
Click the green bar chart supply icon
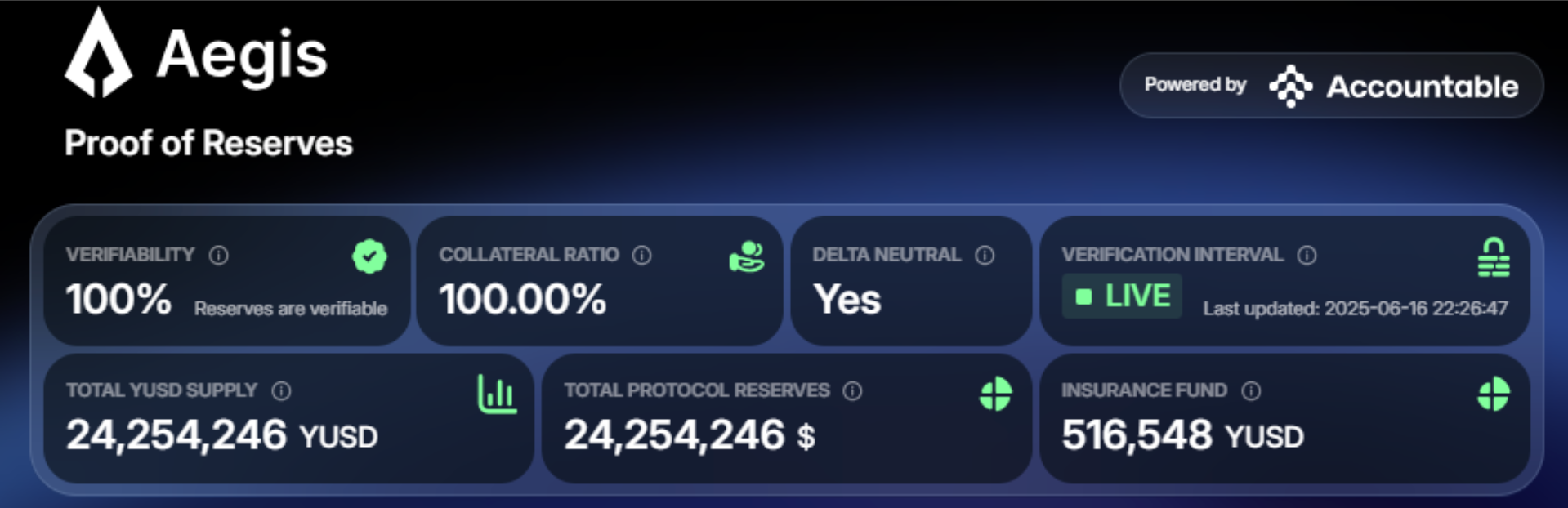click(x=497, y=394)
